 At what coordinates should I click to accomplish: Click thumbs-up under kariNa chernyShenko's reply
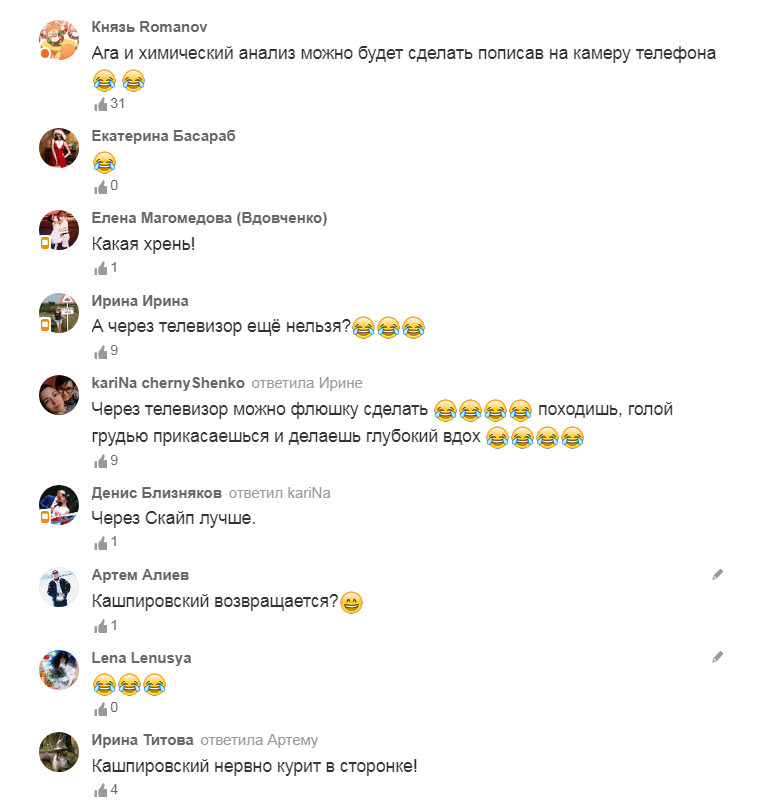(x=100, y=461)
